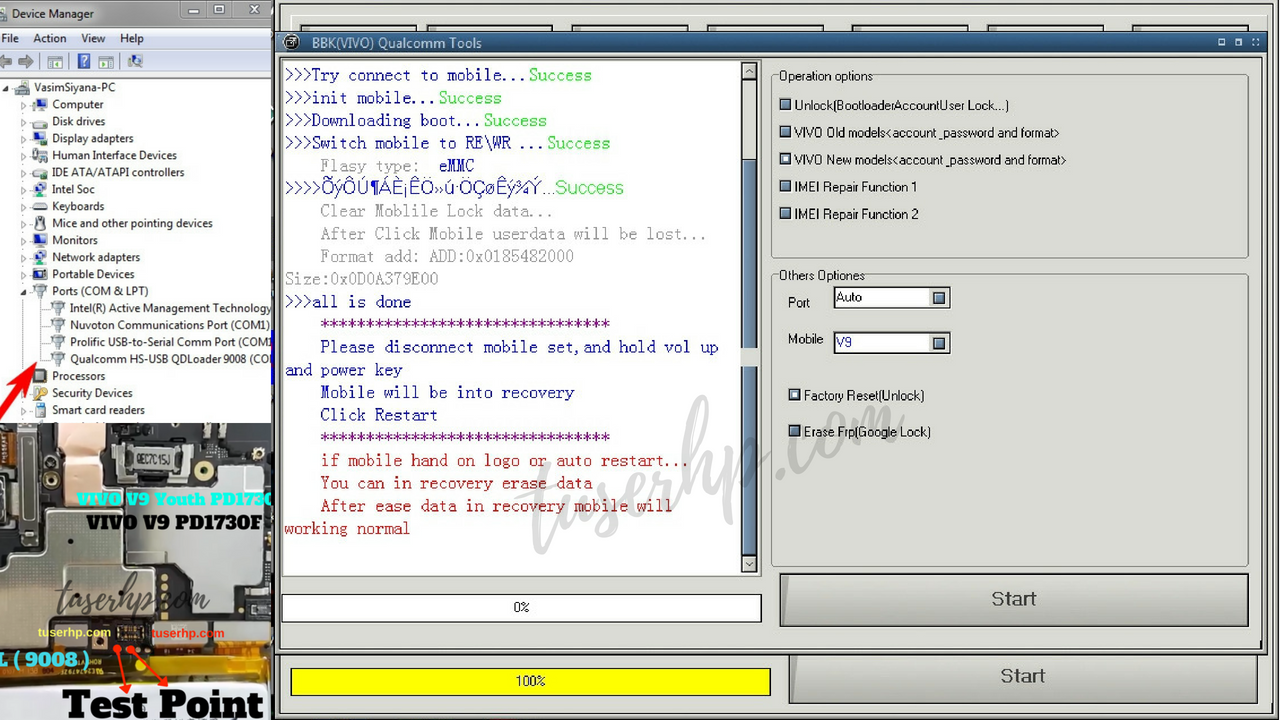This screenshot has height=720, width=1280.
Task: Toggle Factory Reset(Unlock) checkbox
Action: (795, 395)
